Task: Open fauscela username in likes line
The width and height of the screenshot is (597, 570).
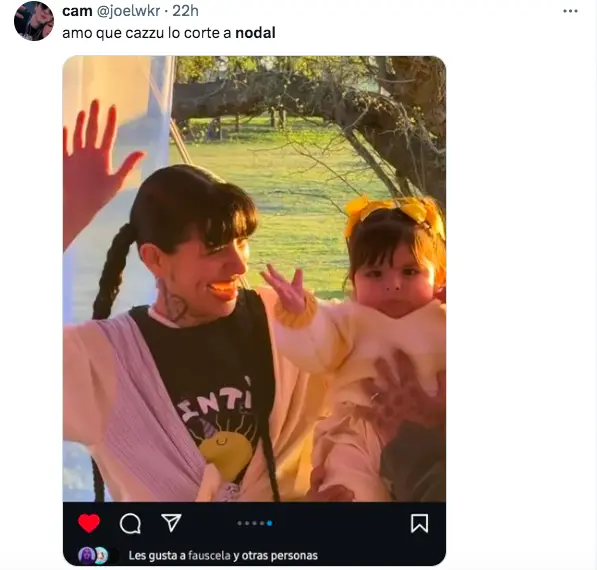Action: pyautogui.click(x=209, y=556)
